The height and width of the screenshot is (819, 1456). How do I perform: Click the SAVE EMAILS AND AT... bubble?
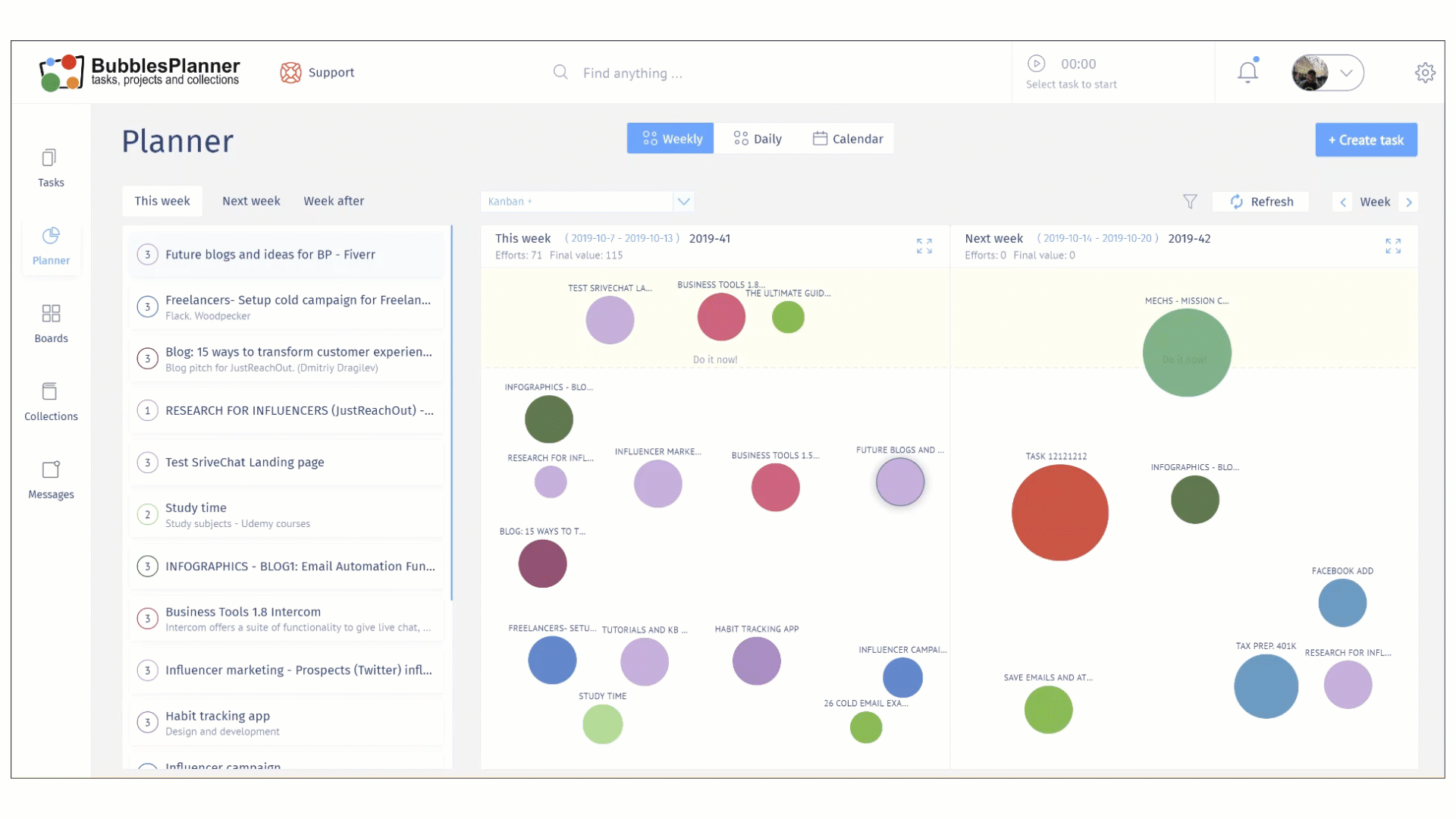click(x=1048, y=710)
